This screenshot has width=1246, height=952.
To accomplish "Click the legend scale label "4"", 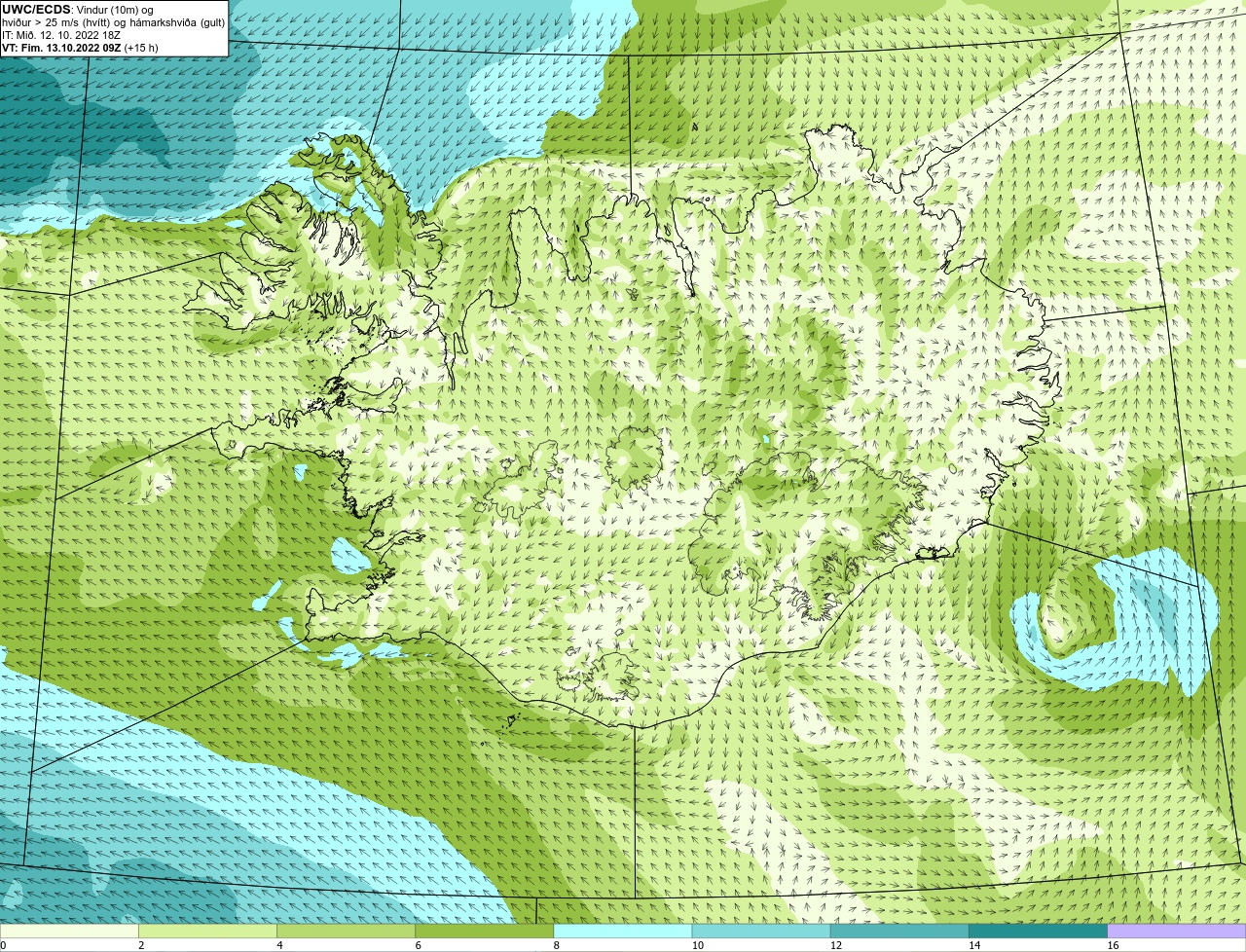I will click(x=279, y=945).
